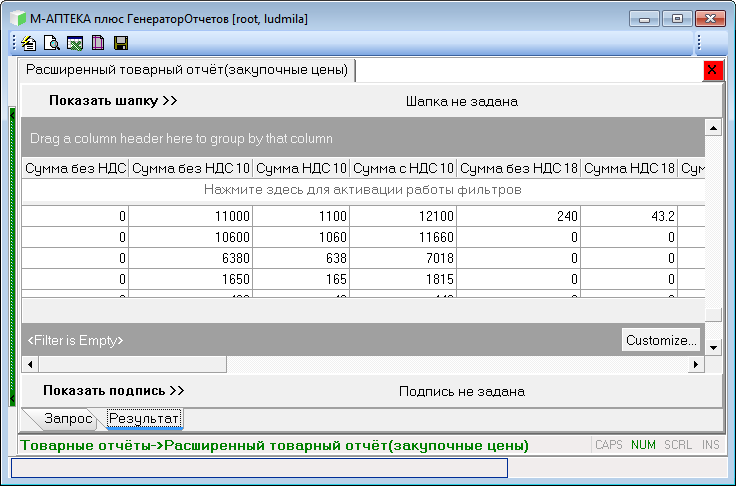Click the execute report lightning icon
Image resolution: width=736 pixels, height=486 pixels.
pyautogui.click(x=29, y=43)
